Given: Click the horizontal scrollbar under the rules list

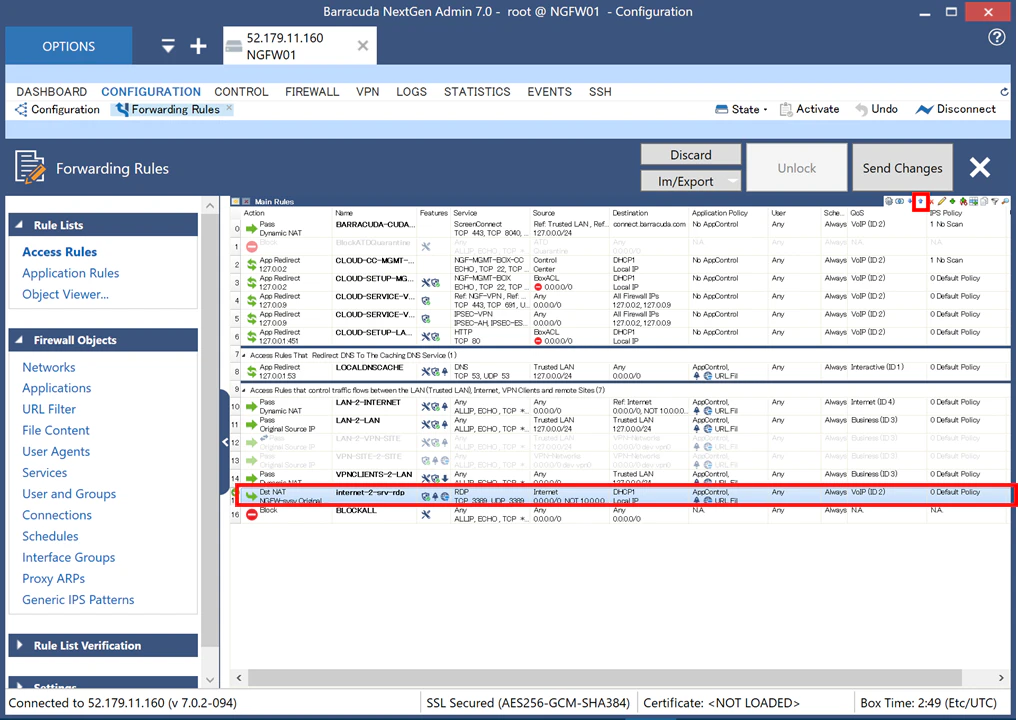Looking at the screenshot, I should tap(604, 678).
